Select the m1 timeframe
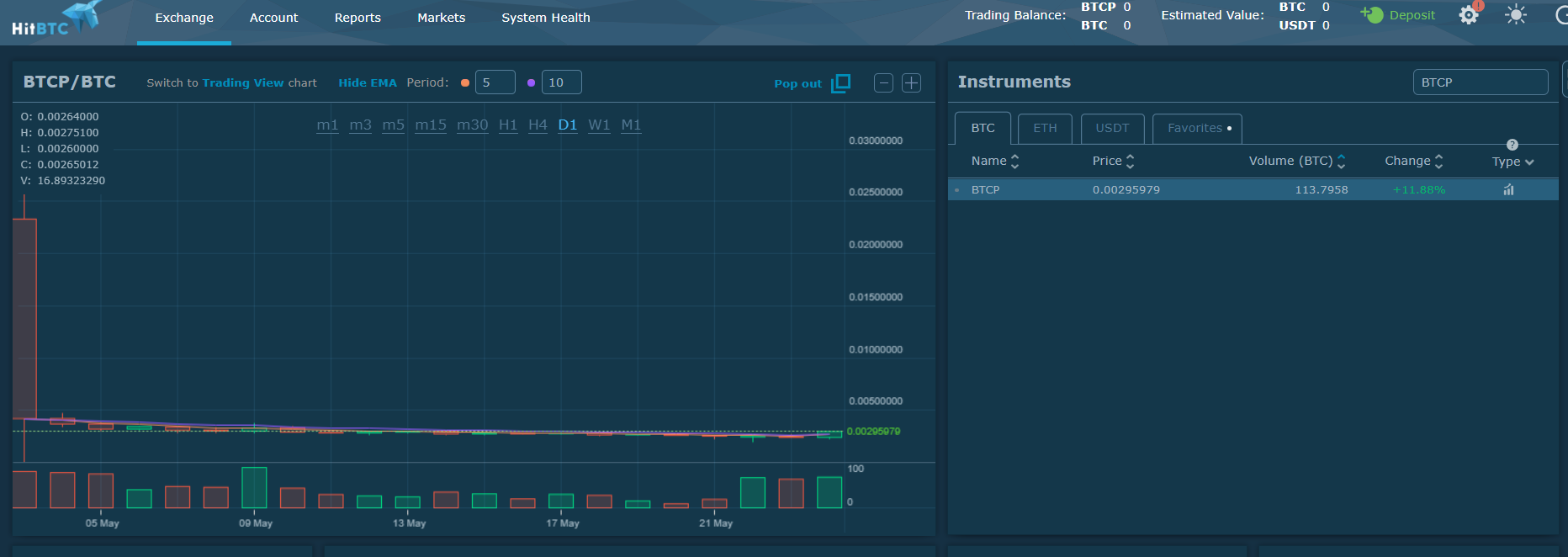Image resolution: width=1568 pixels, height=557 pixels. pos(327,125)
